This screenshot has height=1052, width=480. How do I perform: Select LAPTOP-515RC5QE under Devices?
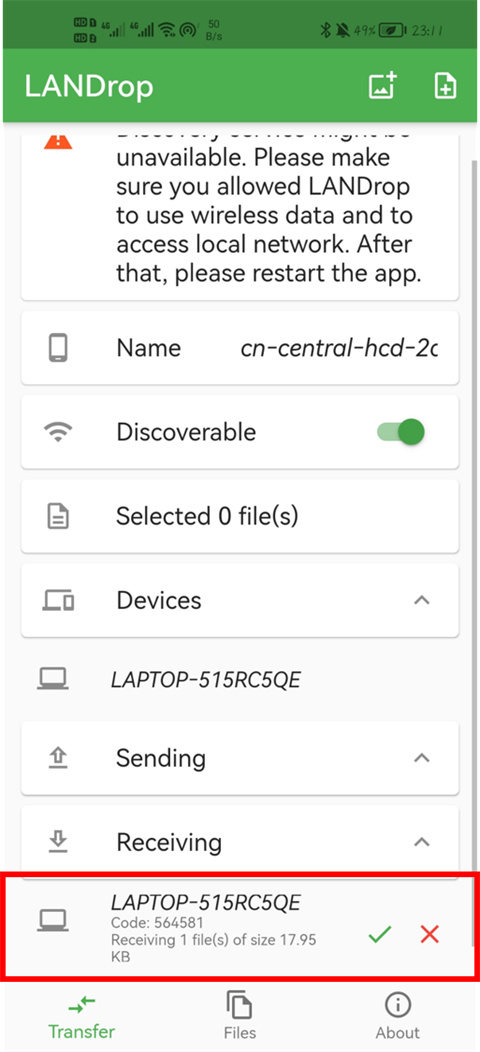click(240, 680)
